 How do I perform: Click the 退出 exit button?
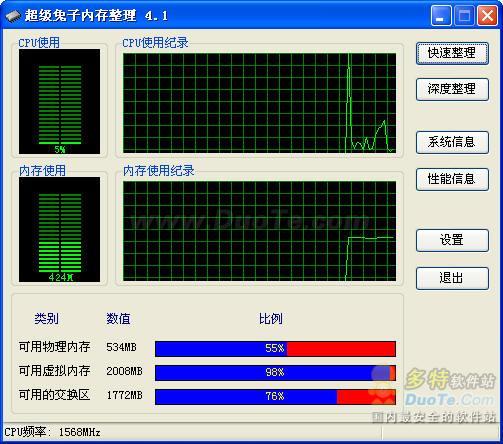coord(452,278)
